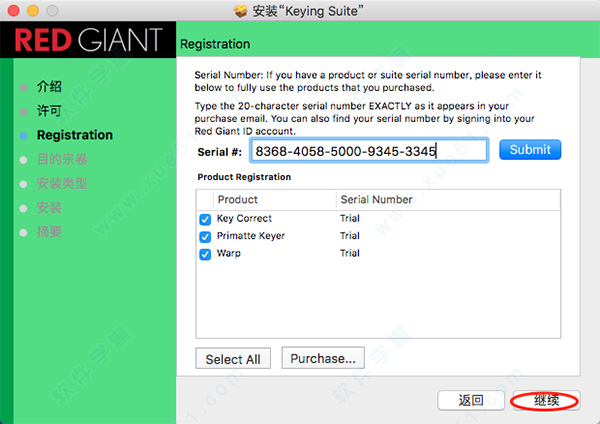The height and width of the screenshot is (424, 600).
Task: Uncheck the Warp product checkbox
Action: 205,254
